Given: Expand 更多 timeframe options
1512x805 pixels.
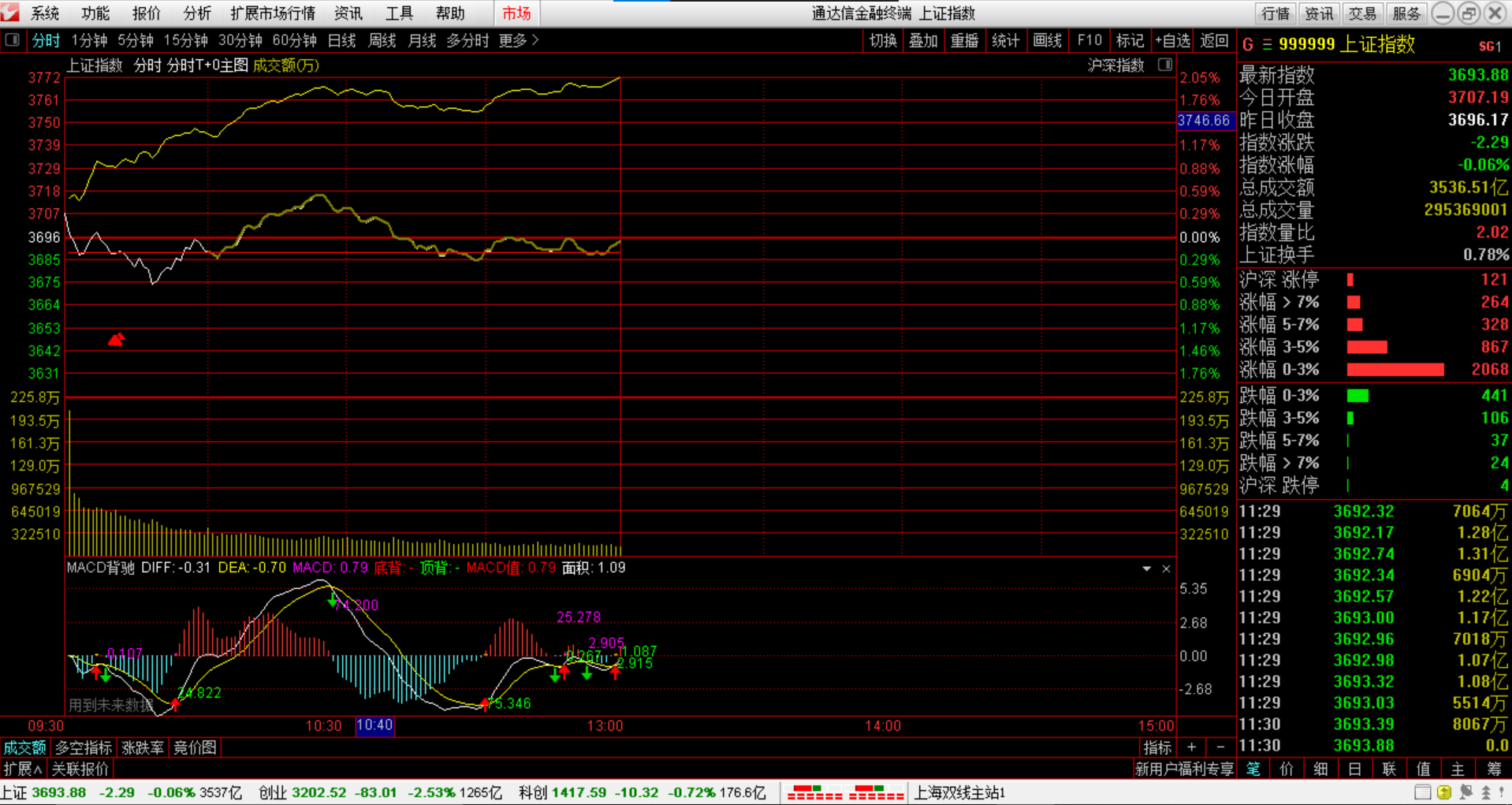Looking at the screenshot, I should pyautogui.click(x=519, y=40).
